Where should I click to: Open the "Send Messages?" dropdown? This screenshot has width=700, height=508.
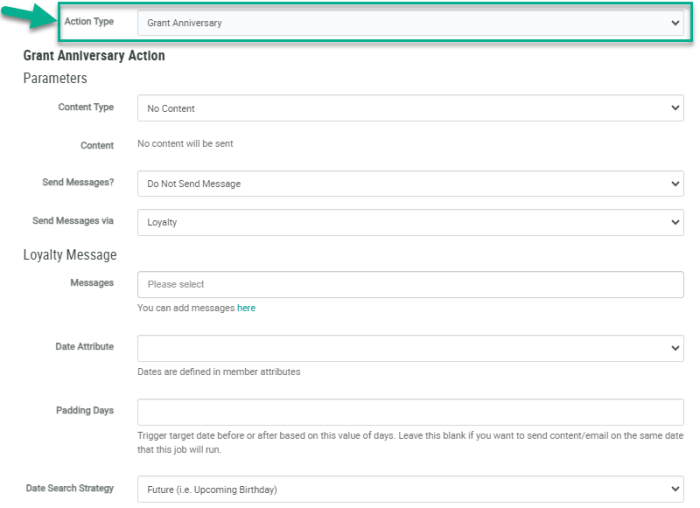(410, 184)
